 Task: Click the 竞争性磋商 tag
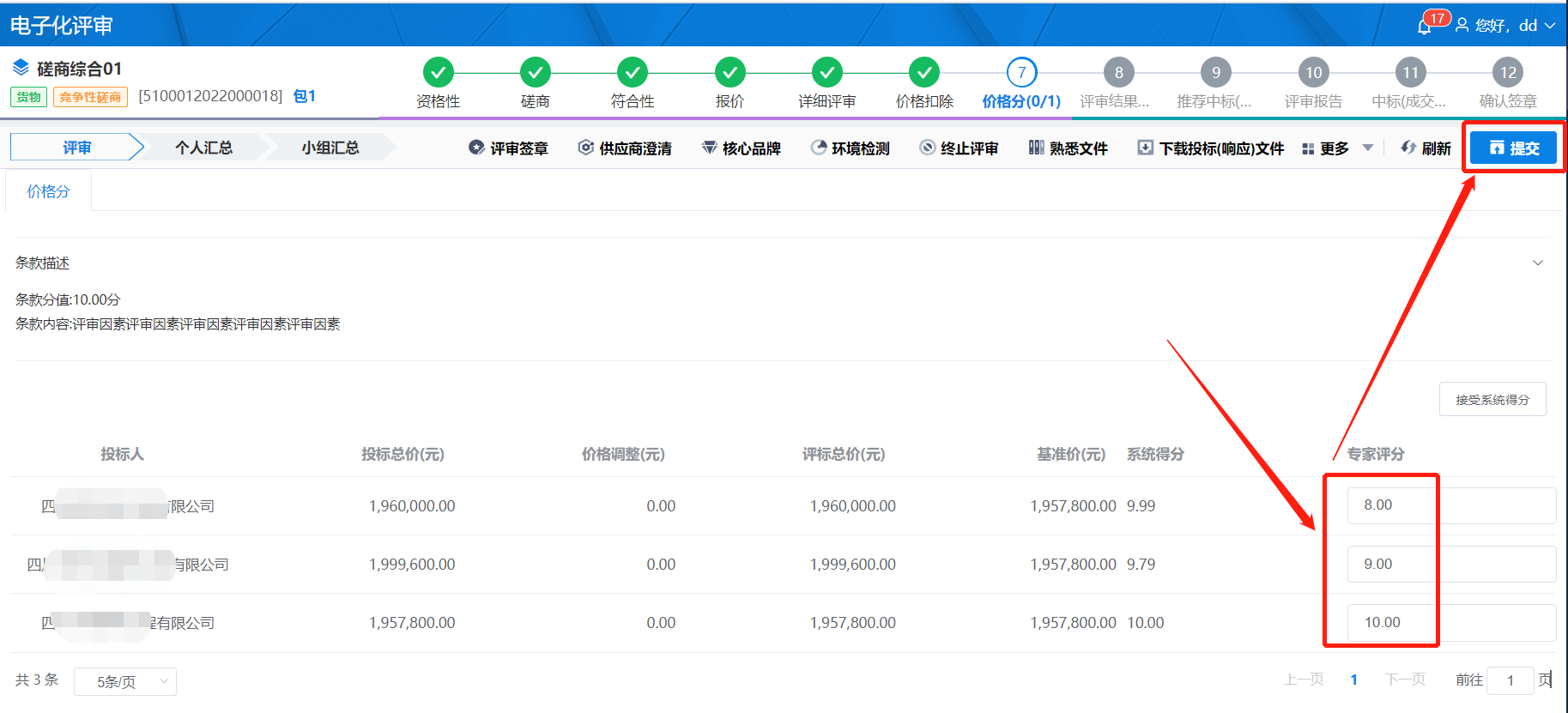90,97
